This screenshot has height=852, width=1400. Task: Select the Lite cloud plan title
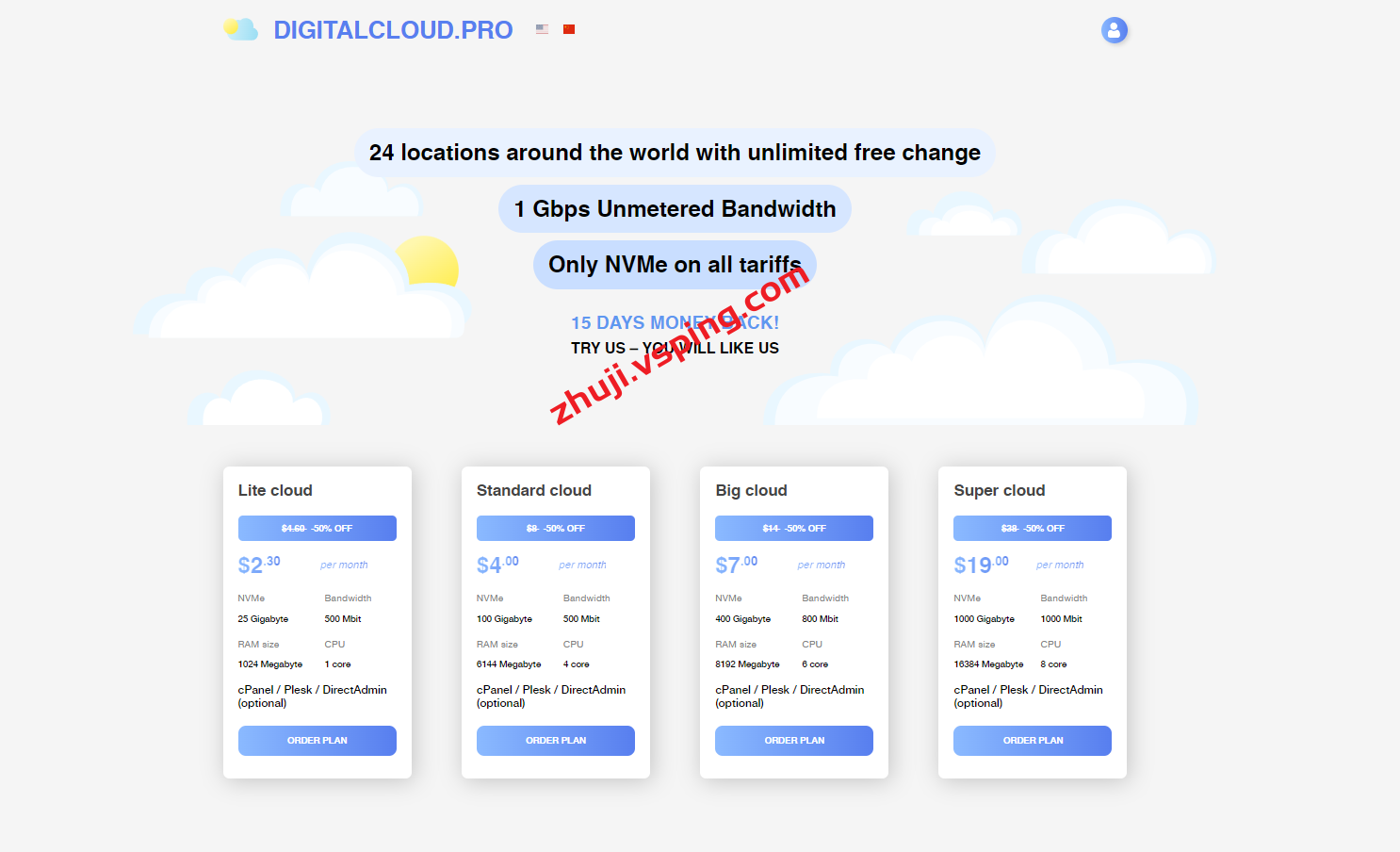[275, 490]
